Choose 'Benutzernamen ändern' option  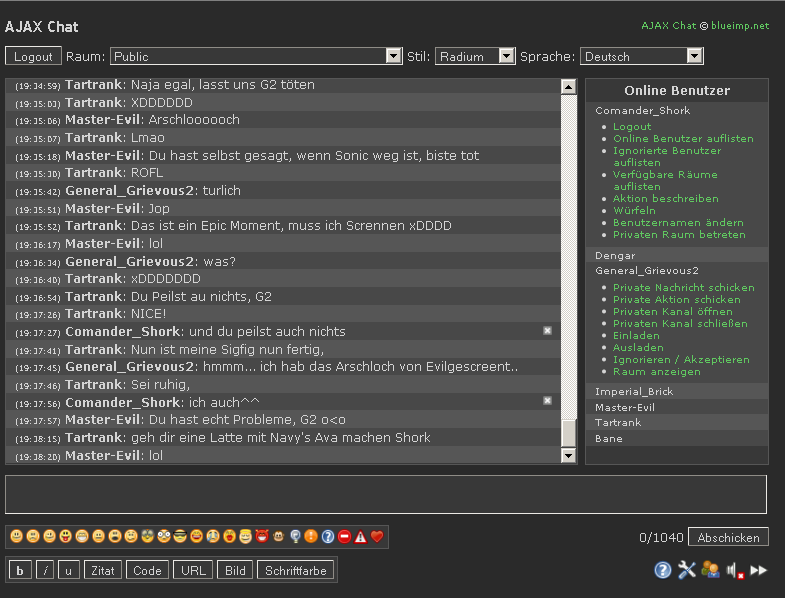(678, 222)
